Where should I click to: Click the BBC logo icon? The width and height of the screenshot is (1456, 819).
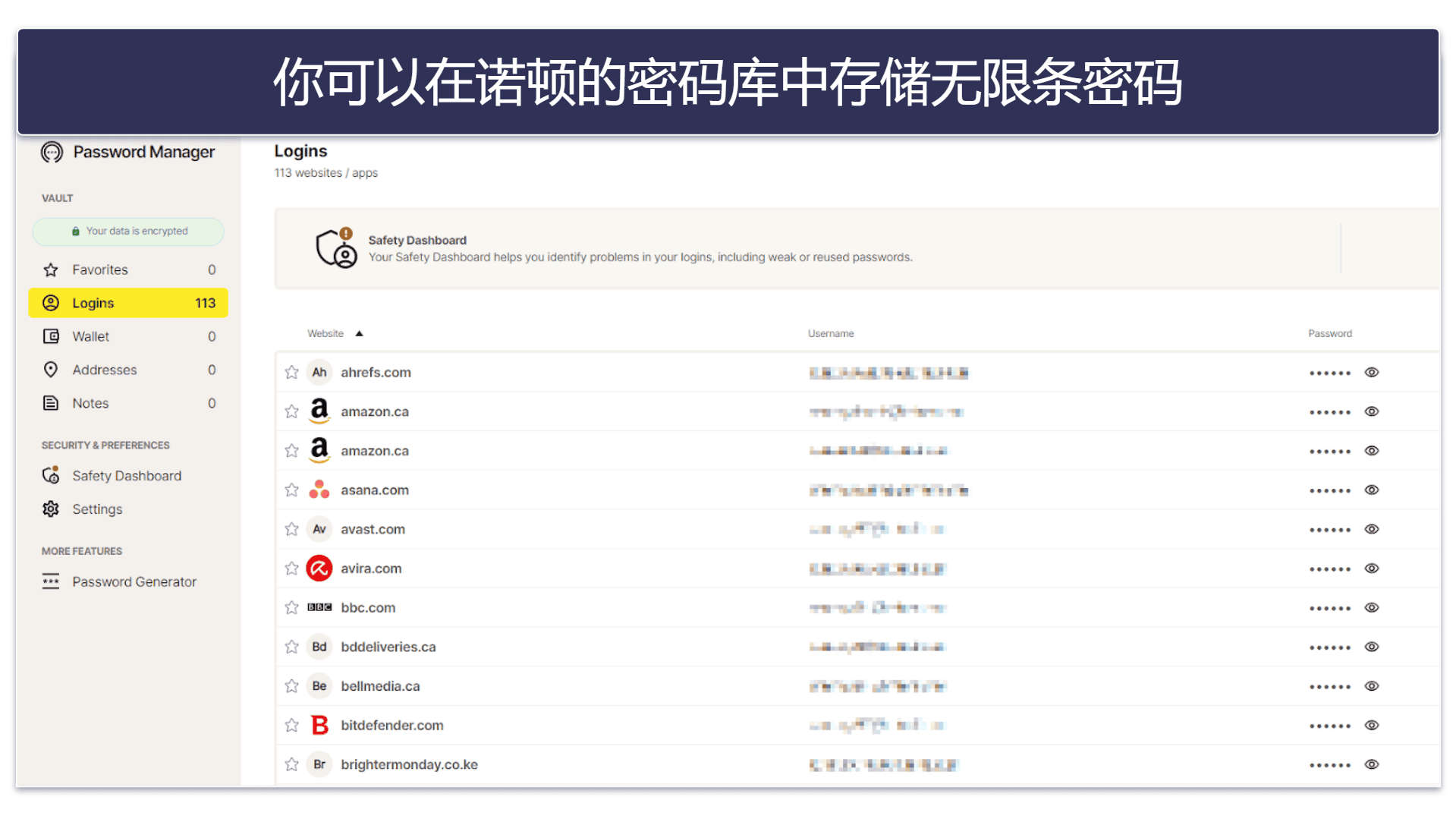coord(319,608)
